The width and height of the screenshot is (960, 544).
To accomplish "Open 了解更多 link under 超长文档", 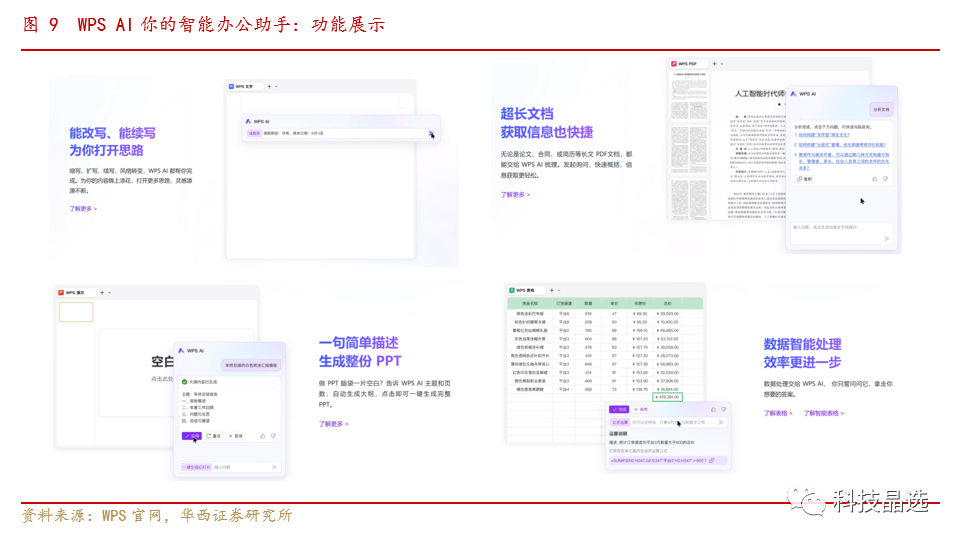I will [515, 195].
